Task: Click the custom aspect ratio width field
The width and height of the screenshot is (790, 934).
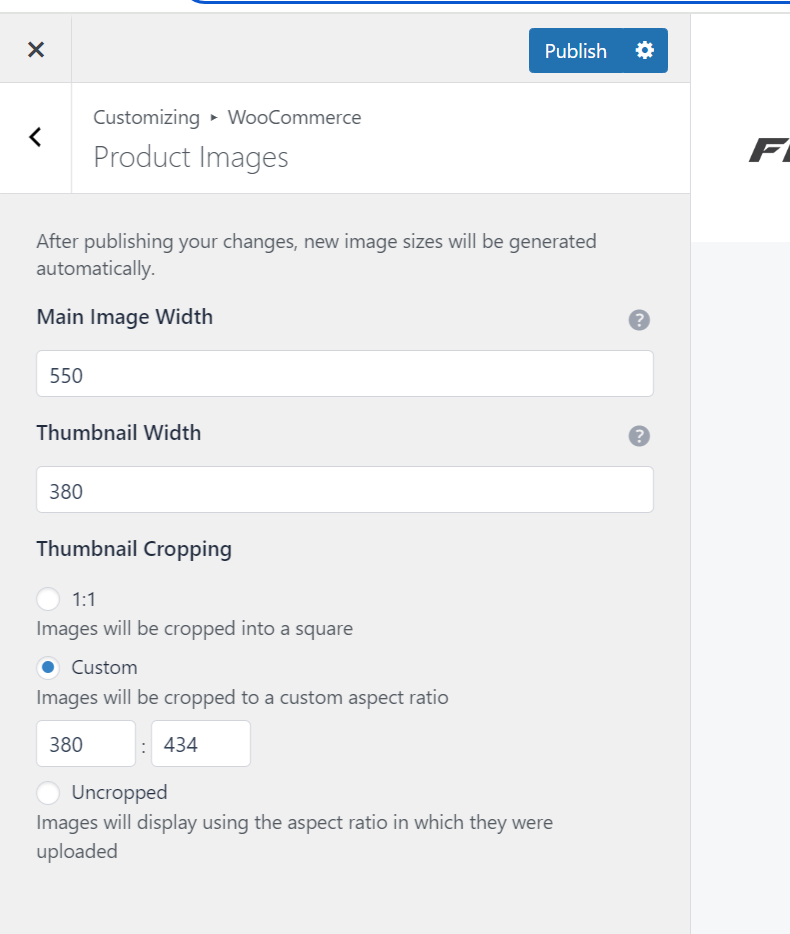Action: [x=85, y=744]
